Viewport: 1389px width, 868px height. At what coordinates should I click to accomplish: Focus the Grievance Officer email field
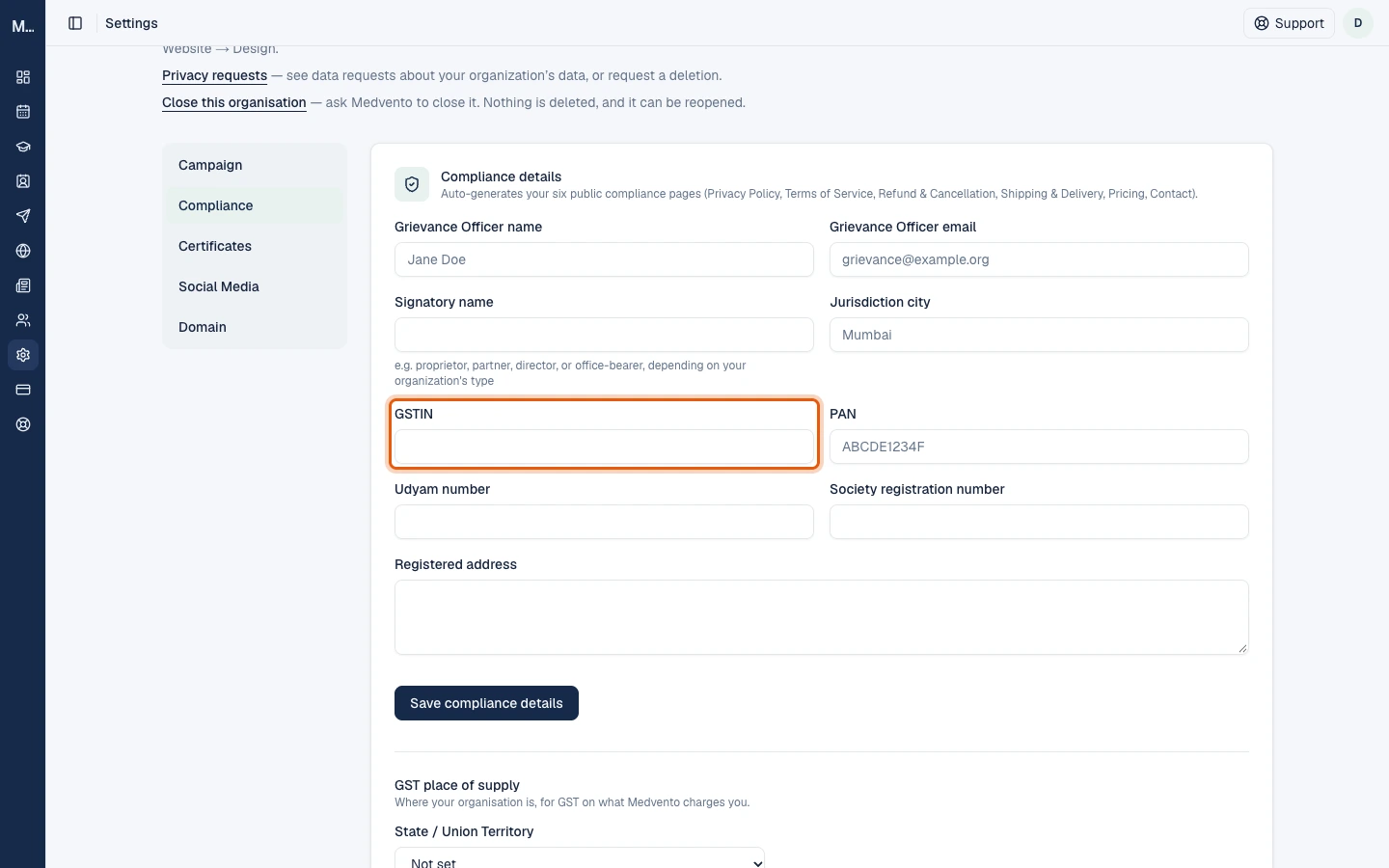1039,259
